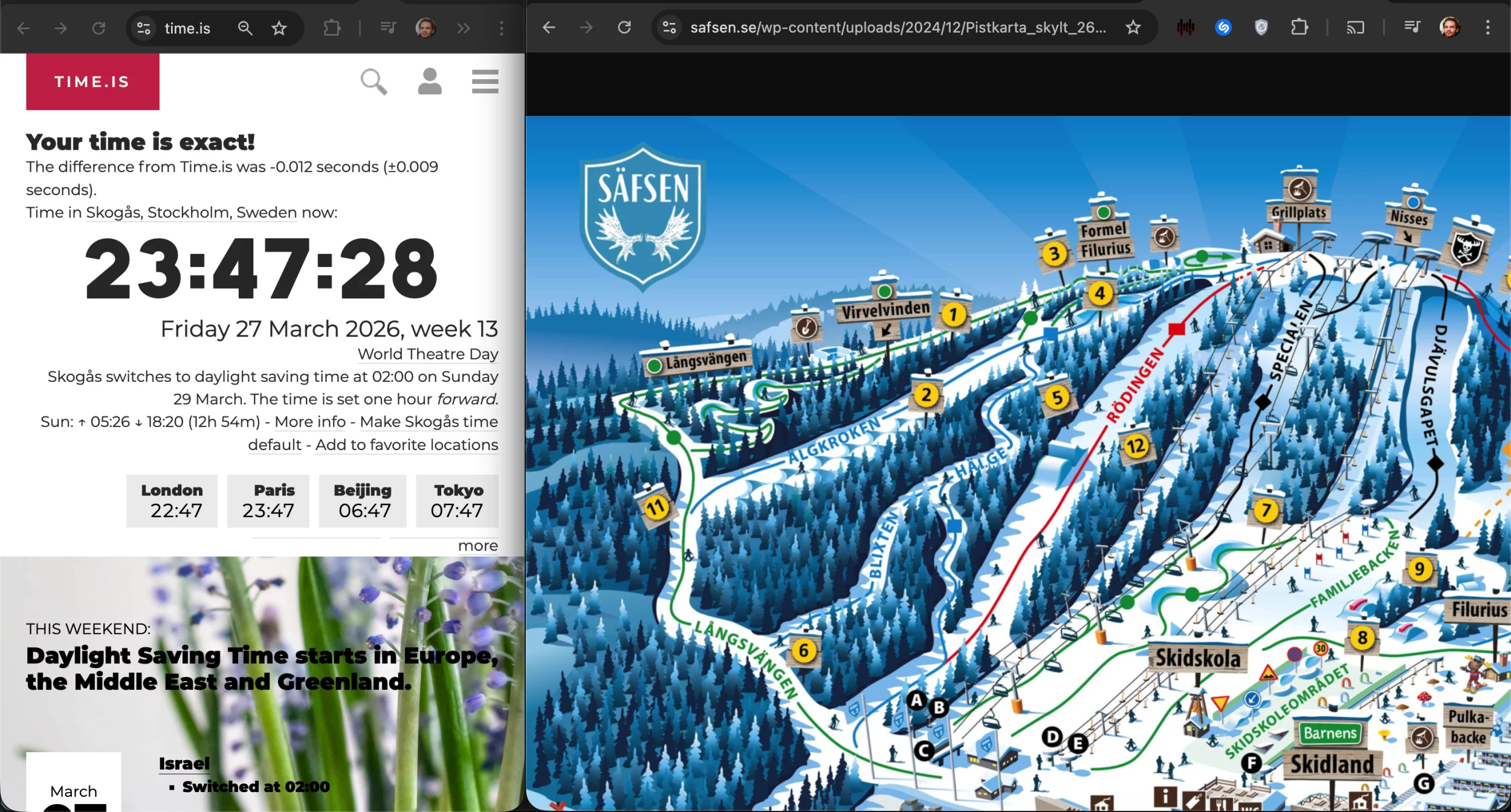Click the Daylight Saving Time starts headline
Viewport: 1511px width, 812px height.
click(x=262, y=668)
